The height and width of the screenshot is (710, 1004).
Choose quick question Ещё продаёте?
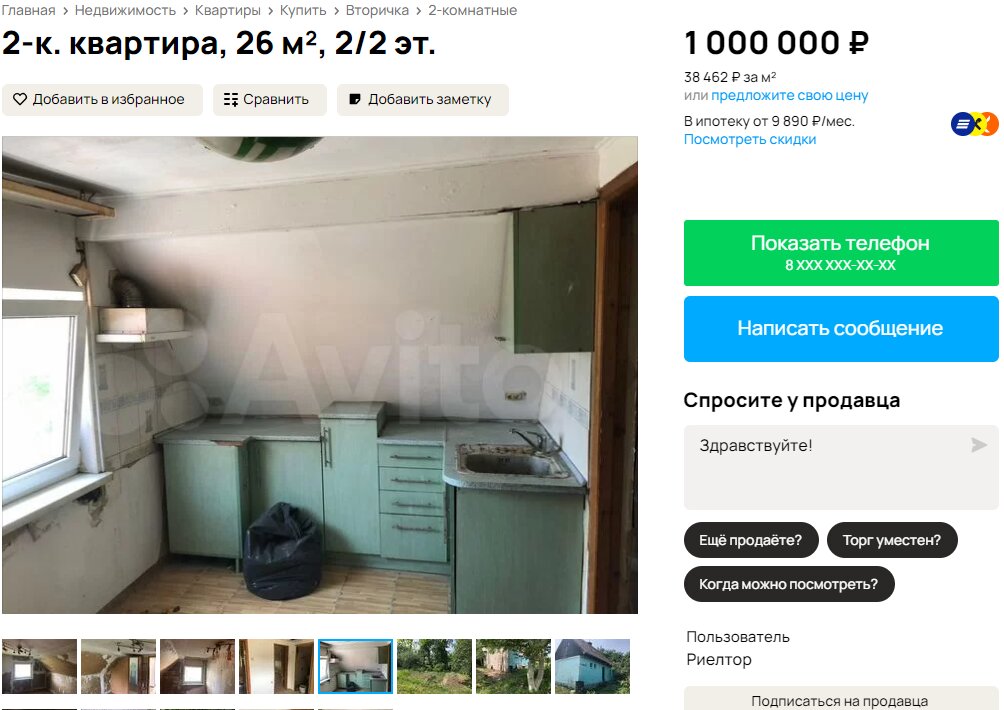tap(751, 540)
